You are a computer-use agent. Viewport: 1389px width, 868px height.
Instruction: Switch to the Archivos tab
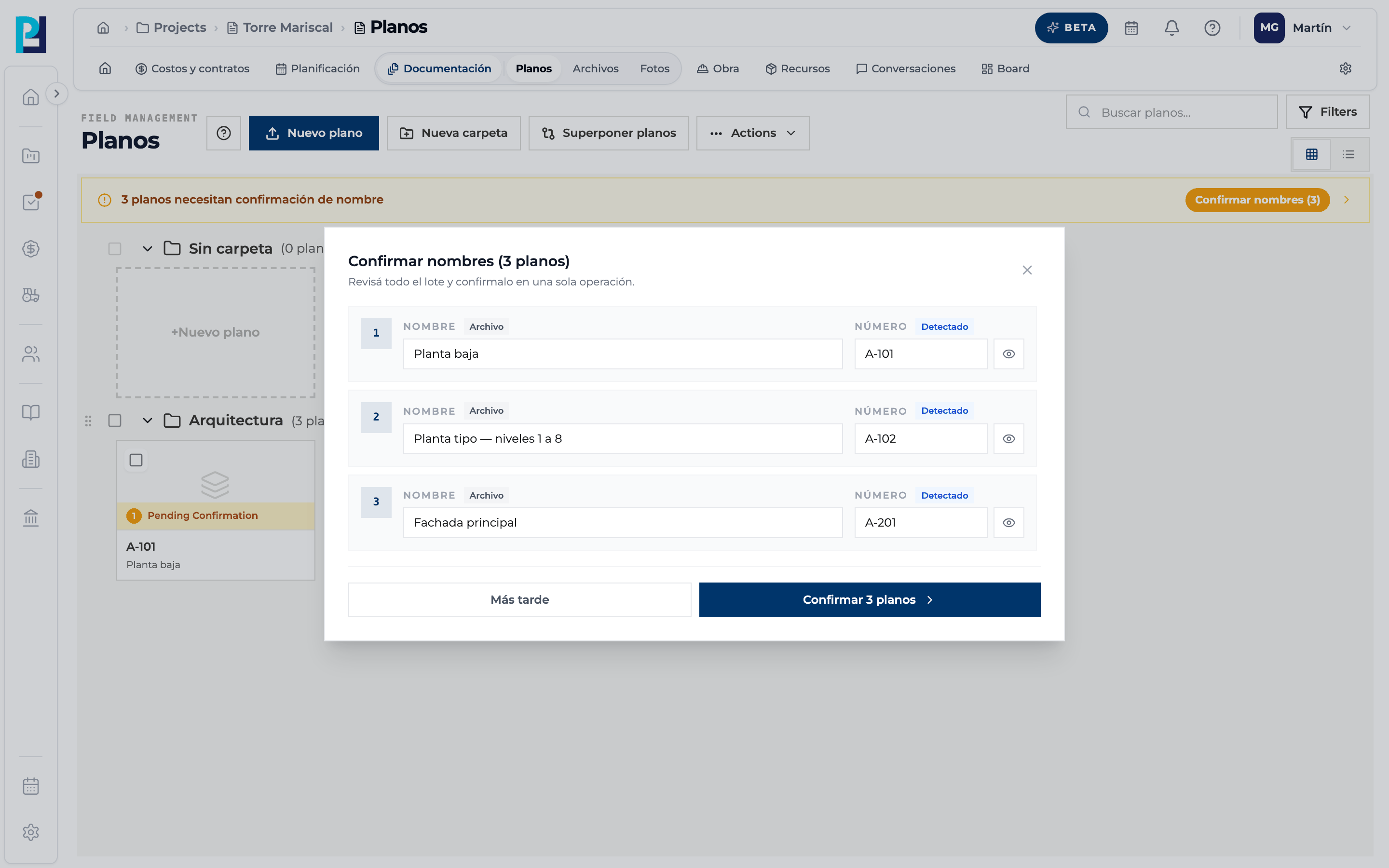[x=595, y=68]
